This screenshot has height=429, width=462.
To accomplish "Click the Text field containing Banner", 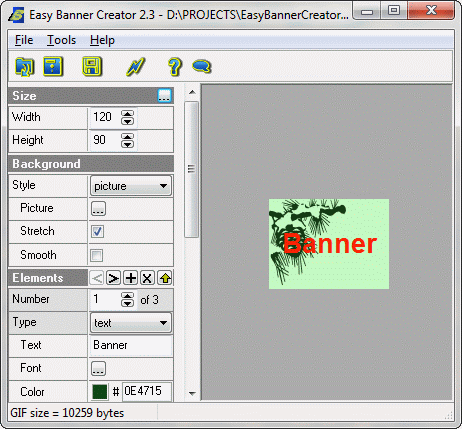I will (x=131, y=345).
